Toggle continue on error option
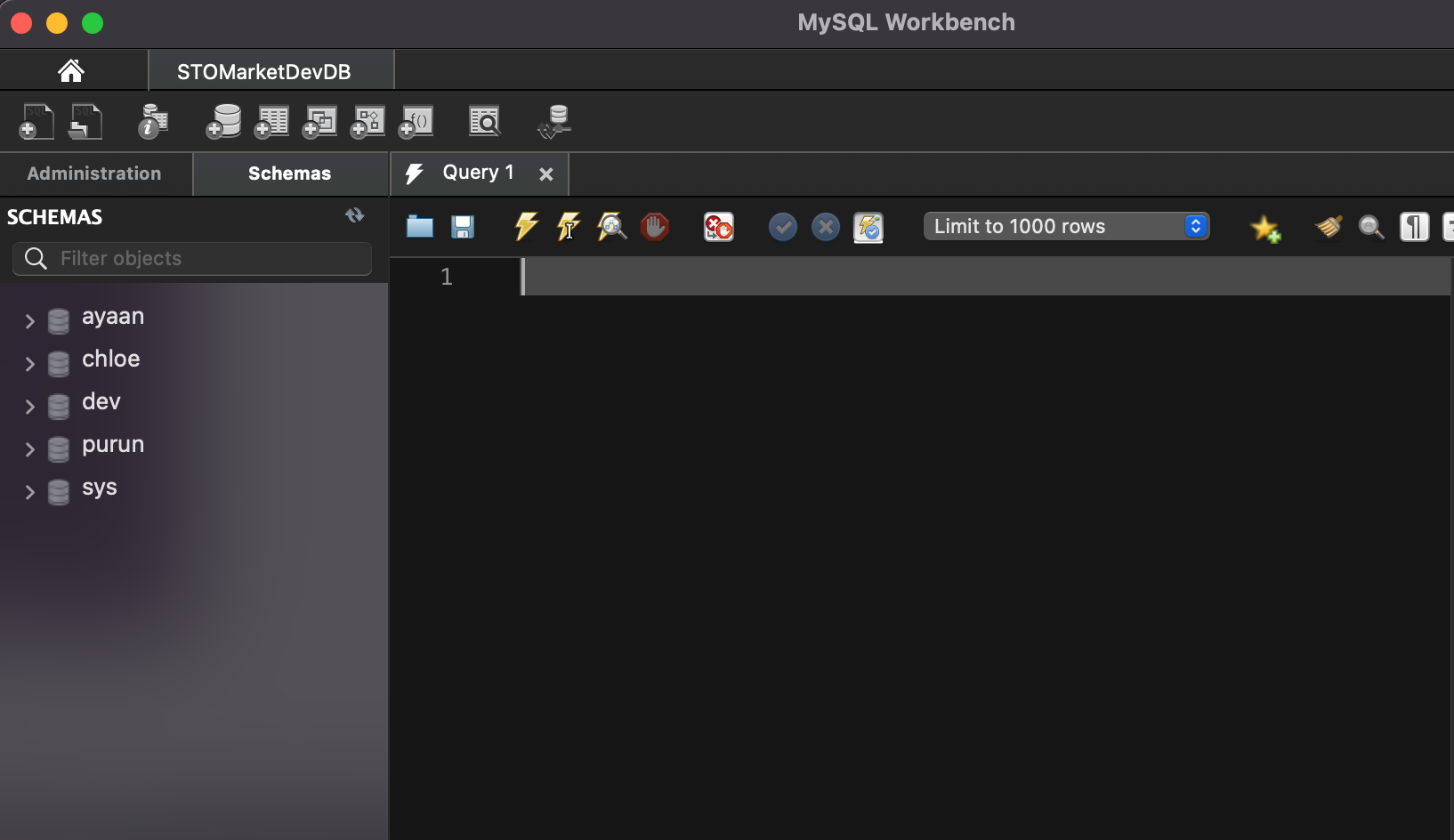This screenshot has width=1454, height=840. click(719, 227)
